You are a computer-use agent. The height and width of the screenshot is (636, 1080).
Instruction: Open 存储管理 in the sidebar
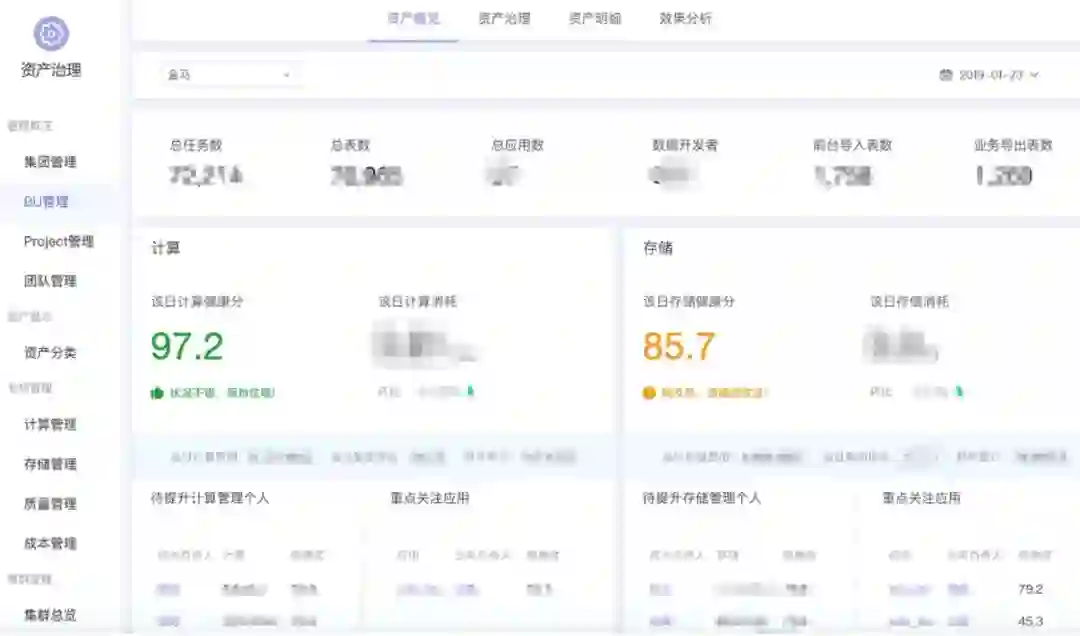50,464
